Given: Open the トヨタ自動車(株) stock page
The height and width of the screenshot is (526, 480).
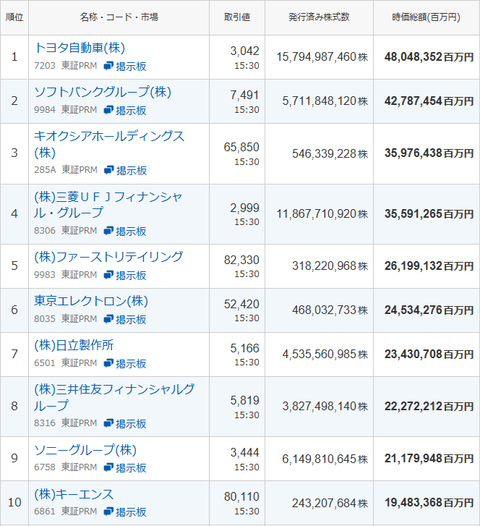Looking at the screenshot, I should point(80,48).
